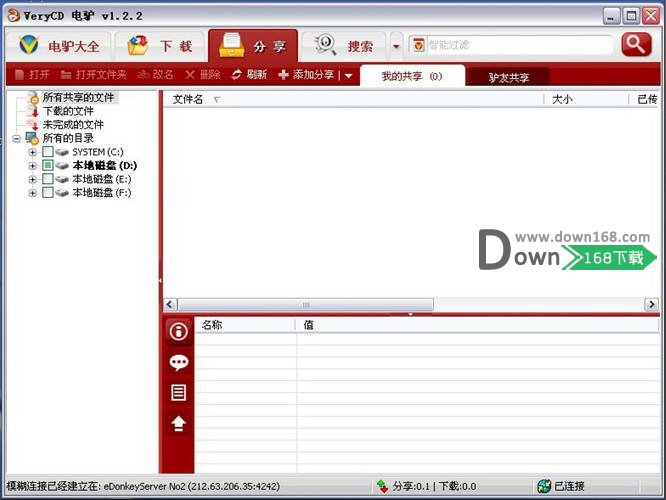Click the server connection status text

[x=143, y=486]
